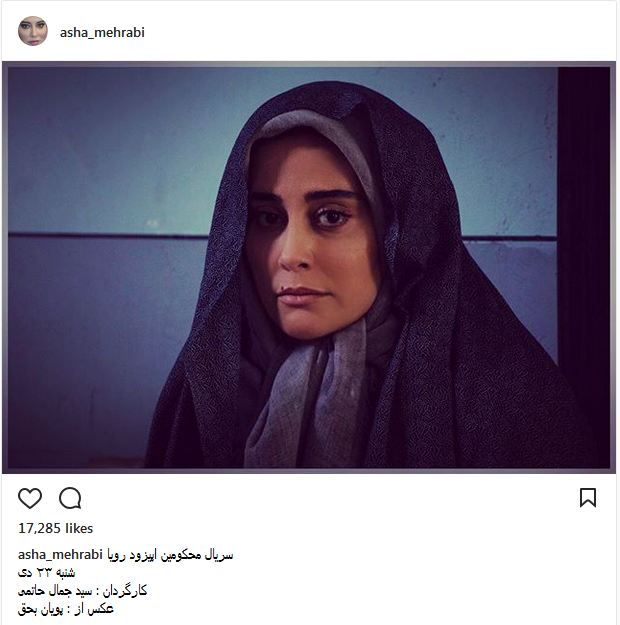Screen dimensions: 620x625
Task: Click the photo credit line عکس از
Action: point(66,609)
